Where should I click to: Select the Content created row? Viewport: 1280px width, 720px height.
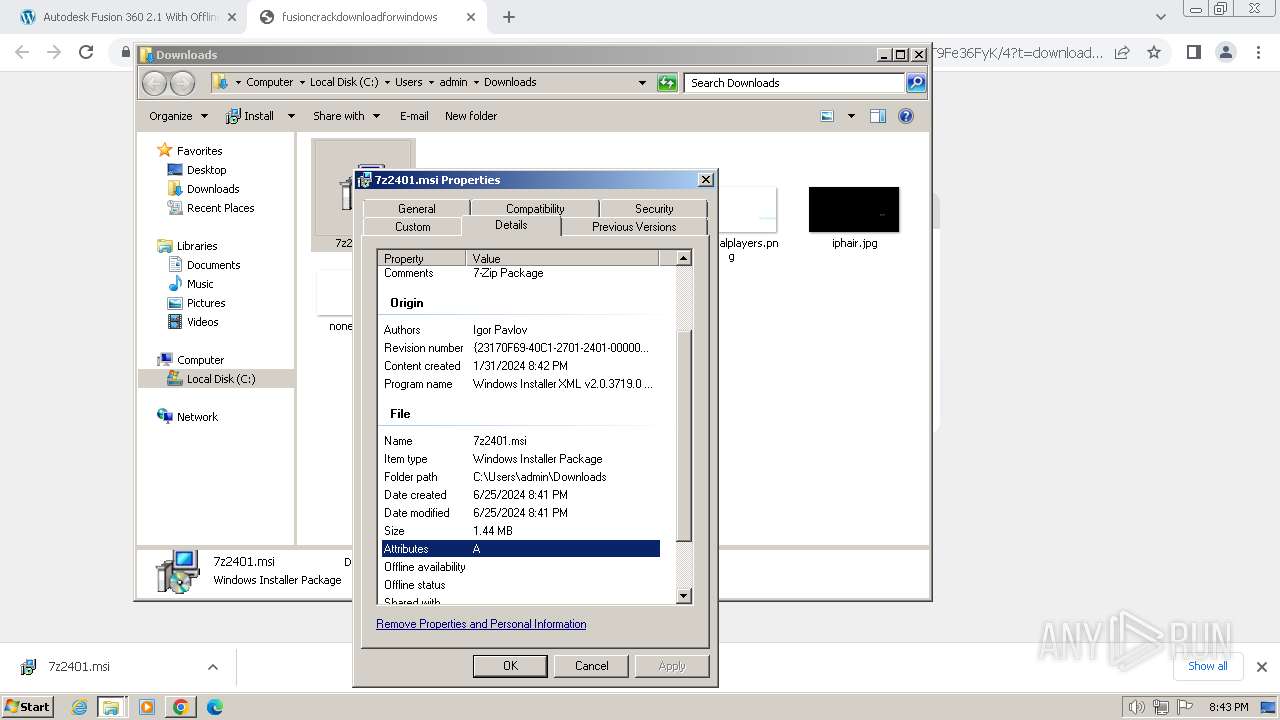tap(520, 366)
